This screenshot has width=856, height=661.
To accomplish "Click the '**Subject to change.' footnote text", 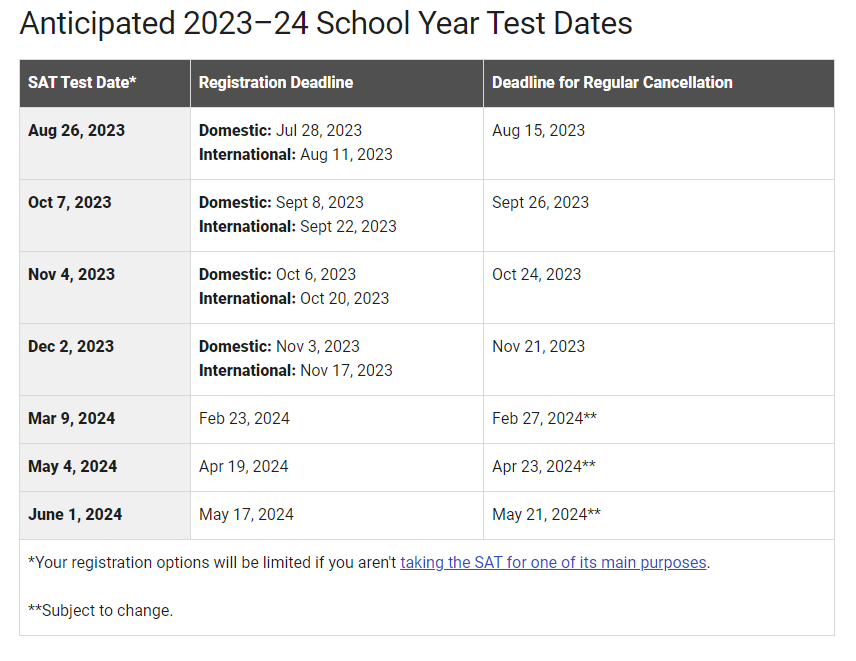I will pos(100,610).
